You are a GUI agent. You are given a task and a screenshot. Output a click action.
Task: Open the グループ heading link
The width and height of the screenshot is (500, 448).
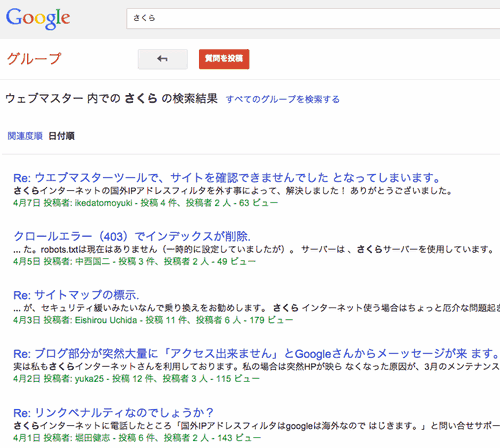(34, 59)
